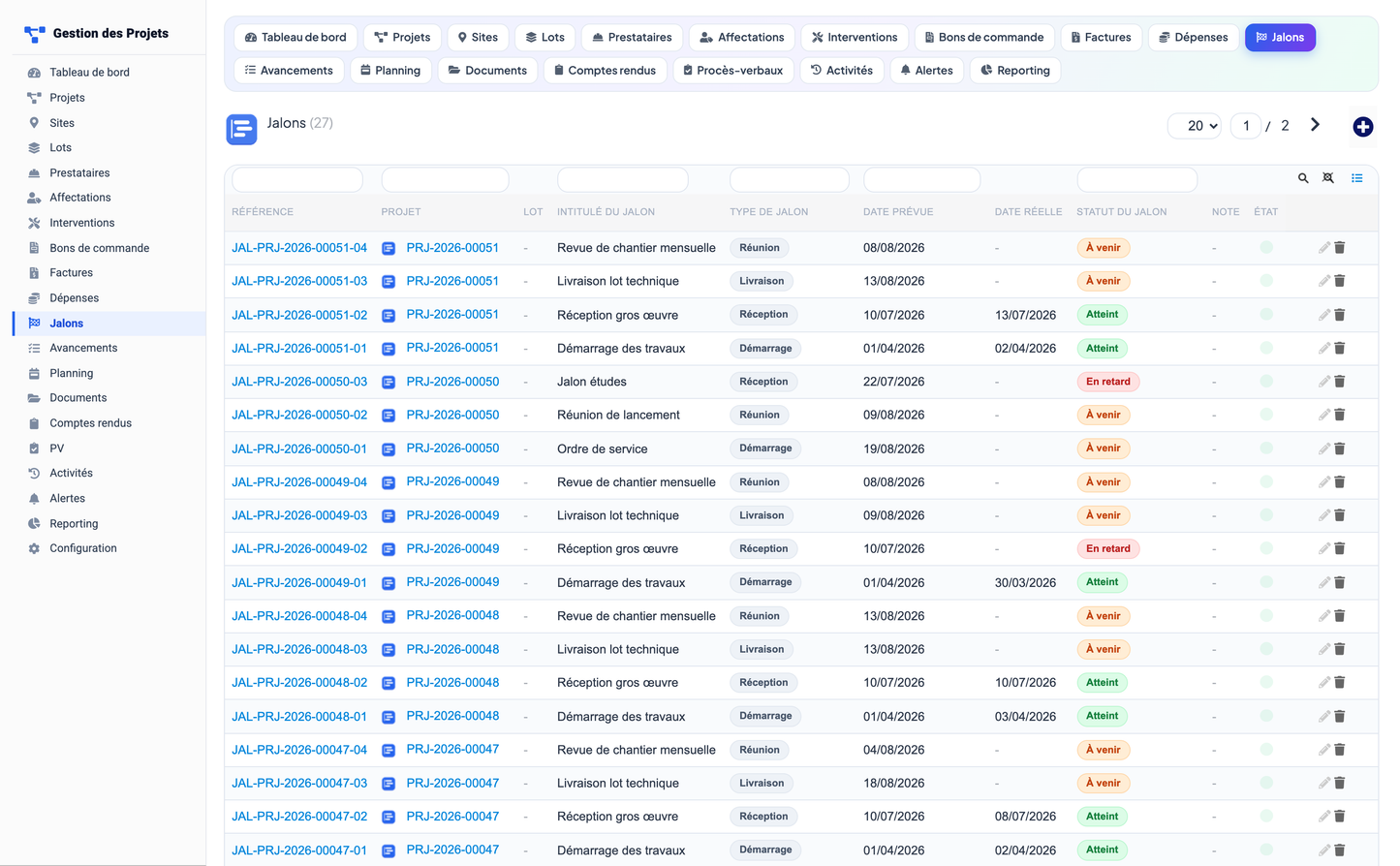Toggle état indicator for JAL-PRJ-2026-00050-01
The width and height of the screenshot is (1400, 866).
[x=1266, y=448]
